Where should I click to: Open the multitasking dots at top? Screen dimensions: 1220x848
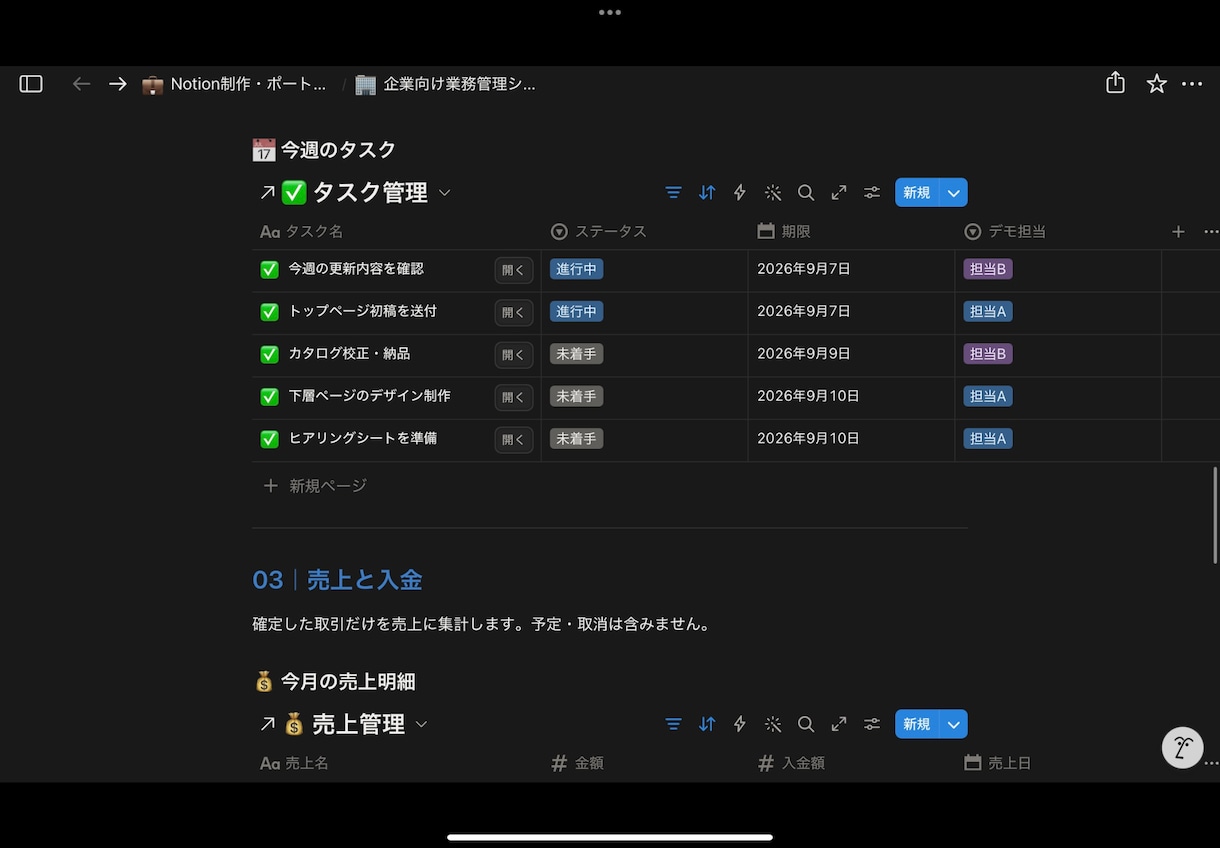[610, 13]
